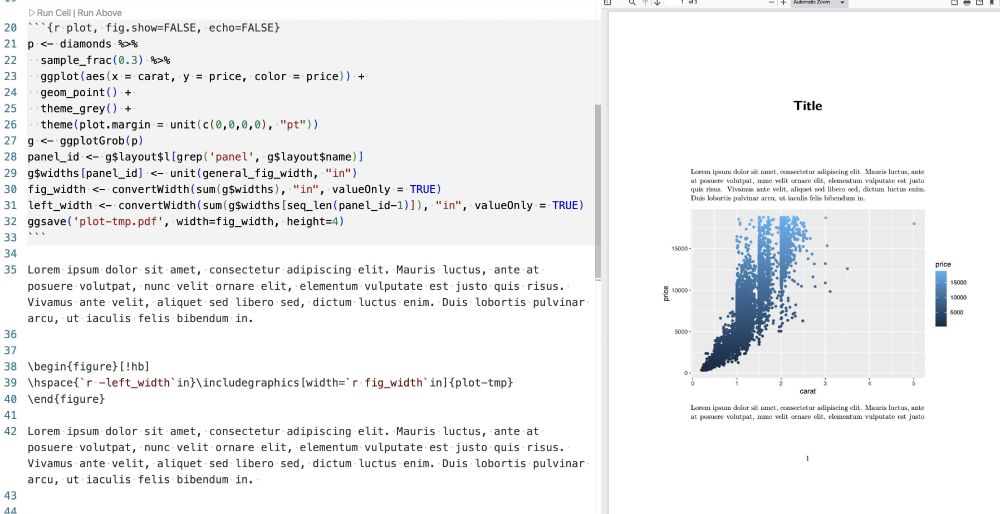Click the editor vertical scrollbar thumb

(x=598, y=191)
